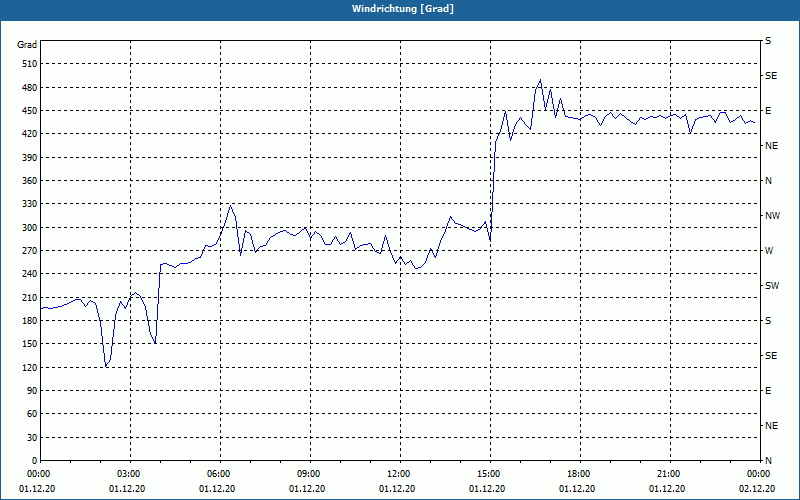Select the '300' left axis label
This screenshot has height=500, width=800.
coord(30,228)
